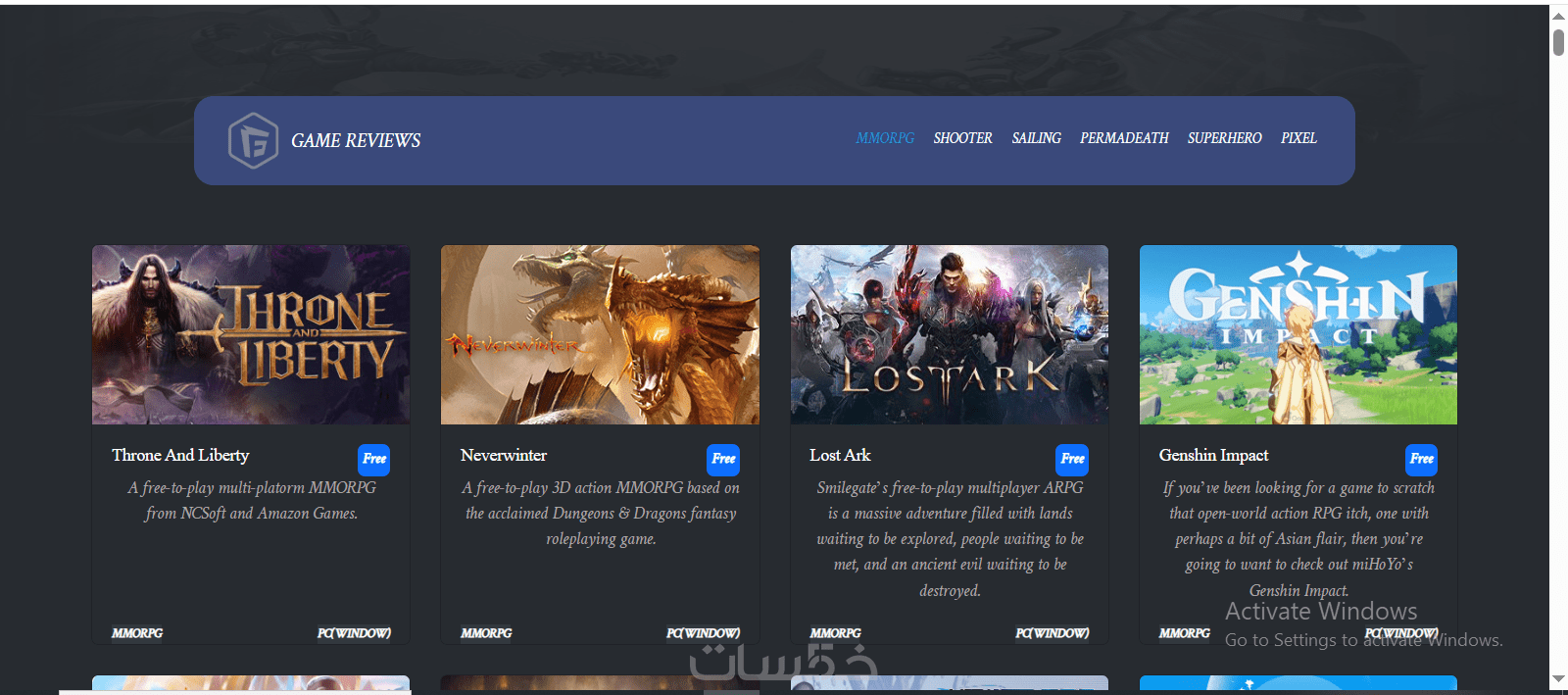Click the Free badge on Lost Ark card
Image resolution: width=1568 pixels, height=695 pixels.
(x=1072, y=459)
